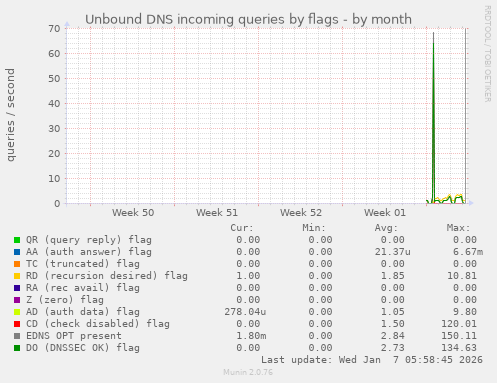Click the EDNS OPT gray legend swatch
The height and width of the screenshot is (383, 497).
pyautogui.click(x=17, y=336)
